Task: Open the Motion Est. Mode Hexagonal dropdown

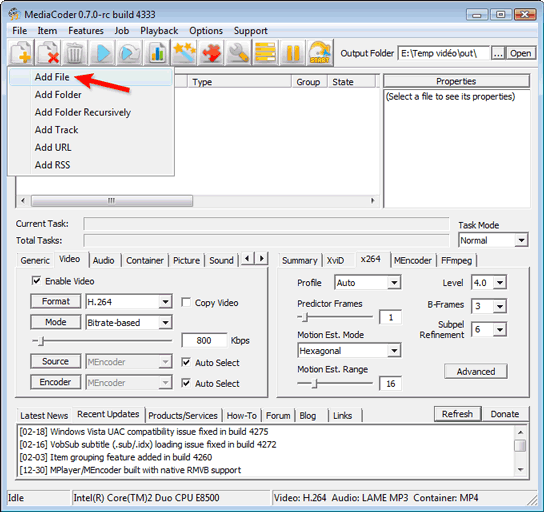Action: click(x=349, y=351)
